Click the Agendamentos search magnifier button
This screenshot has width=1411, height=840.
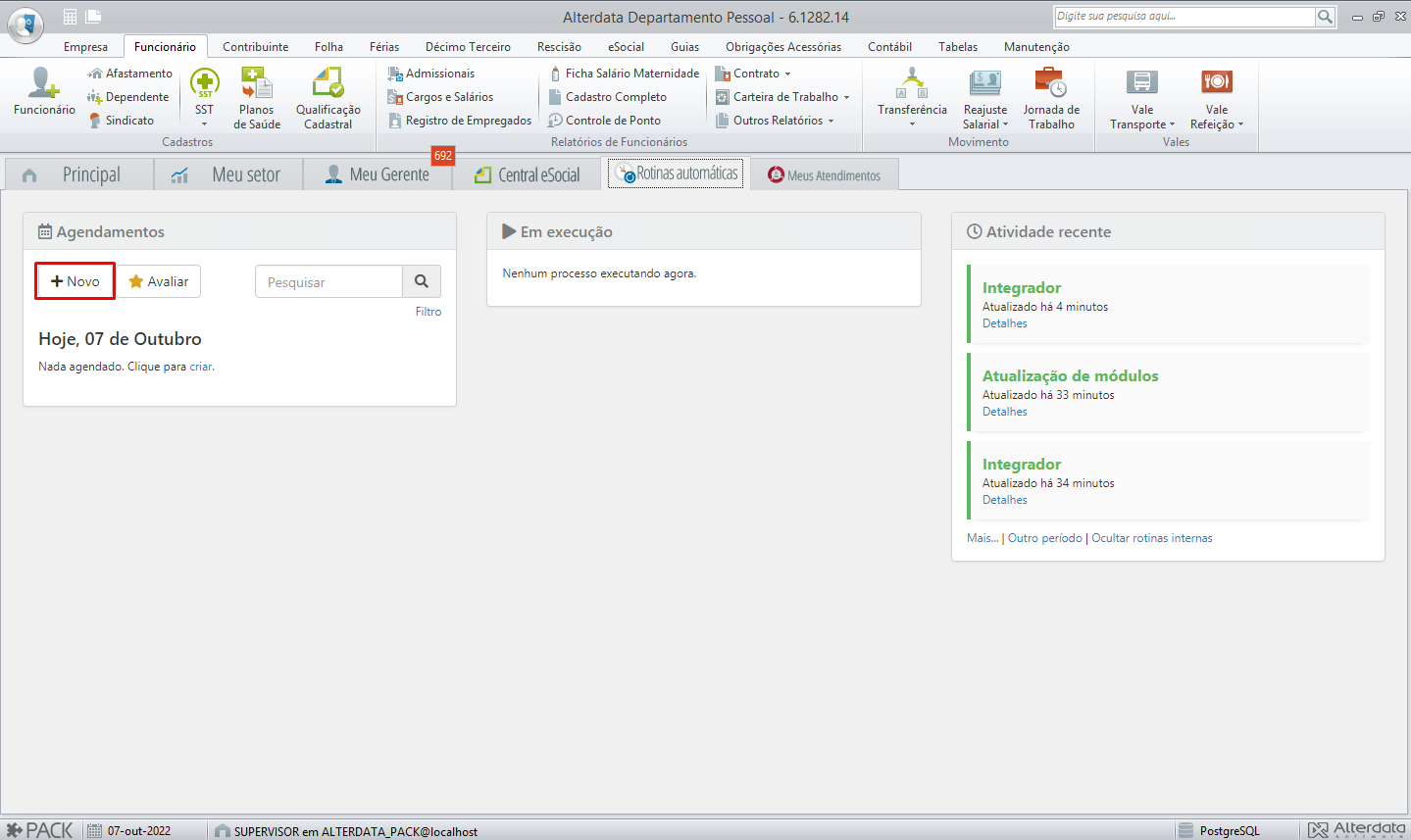pyautogui.click(x=422, y=281)
